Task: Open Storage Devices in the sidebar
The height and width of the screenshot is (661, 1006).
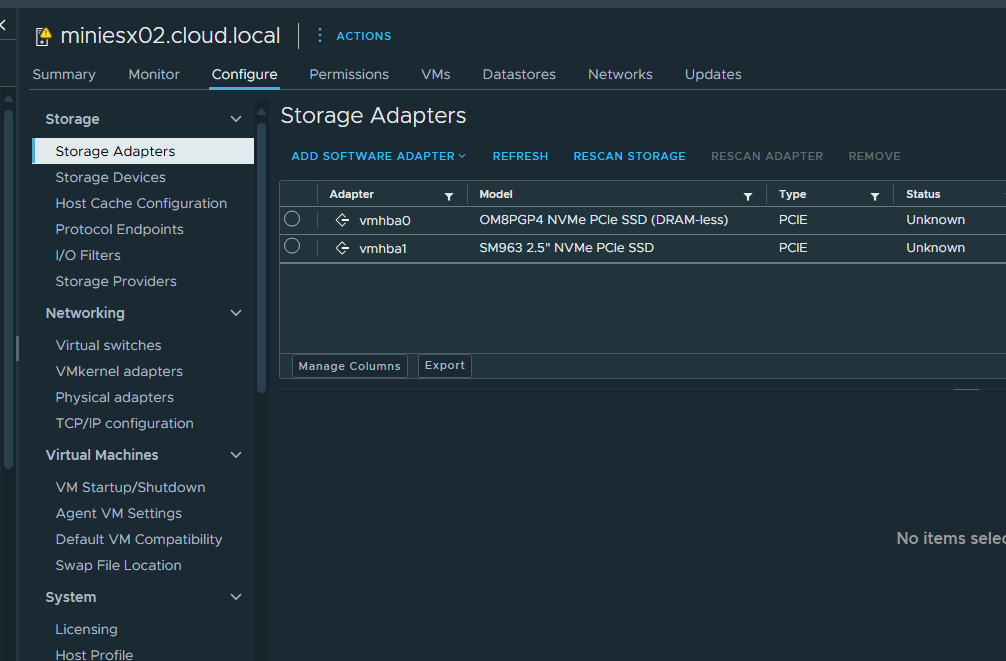Action: 110,177
